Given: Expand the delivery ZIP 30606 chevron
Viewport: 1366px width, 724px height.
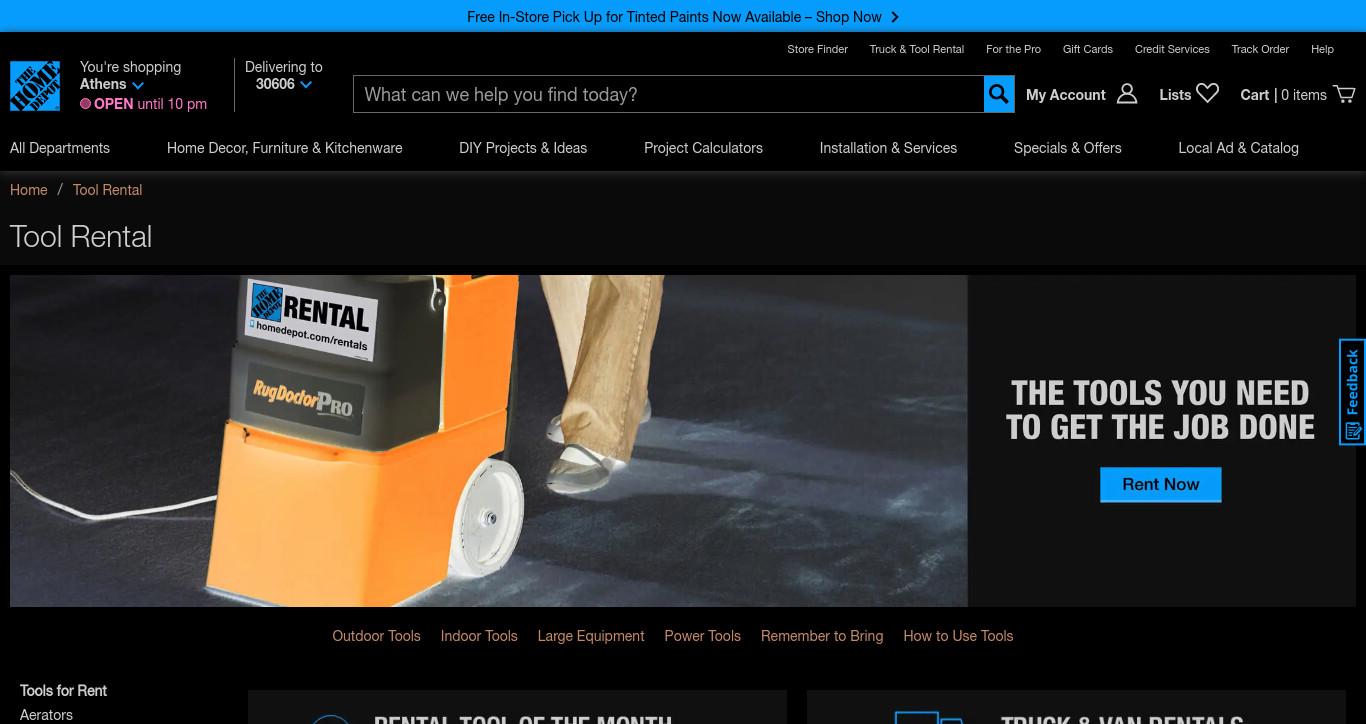Looking at the screenshot, I should (x=306, y=85).
